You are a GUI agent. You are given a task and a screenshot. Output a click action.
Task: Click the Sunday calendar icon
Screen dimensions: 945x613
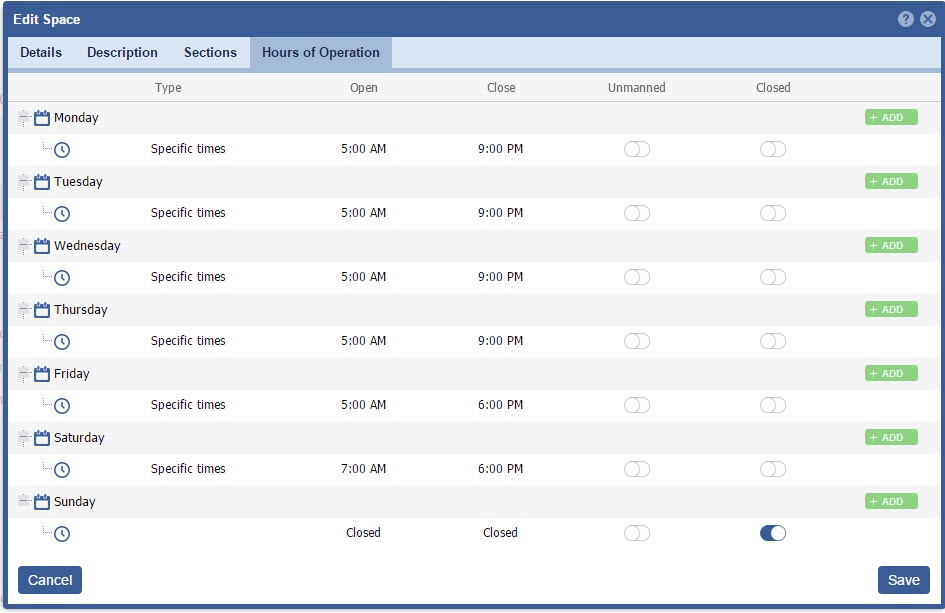pos(42,502)
